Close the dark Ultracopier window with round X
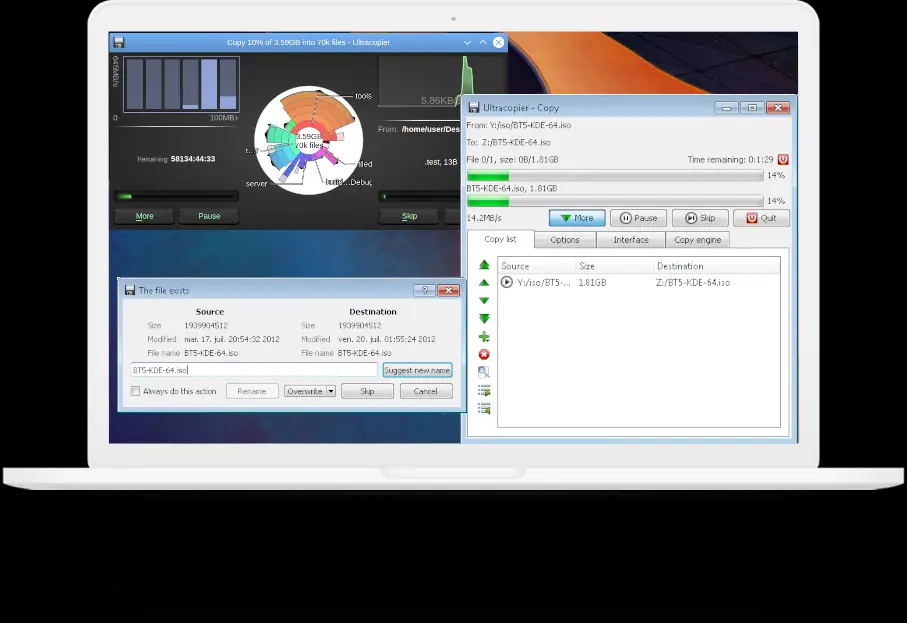The height and width of the screenshot is (623, 907). click(x=499, y=42)
